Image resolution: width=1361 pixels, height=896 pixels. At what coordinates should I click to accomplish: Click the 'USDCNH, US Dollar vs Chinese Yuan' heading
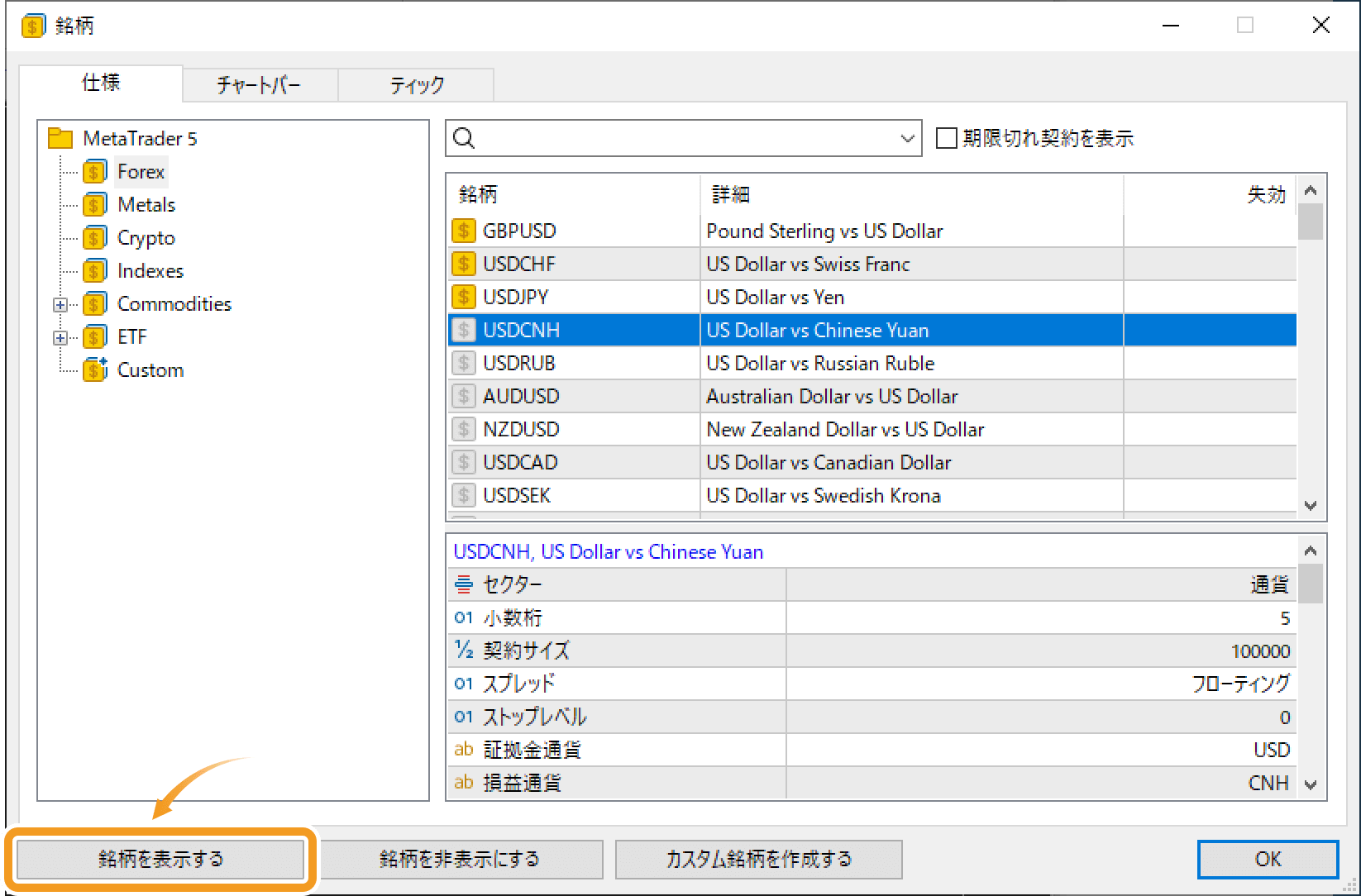(x=609, y=551)
